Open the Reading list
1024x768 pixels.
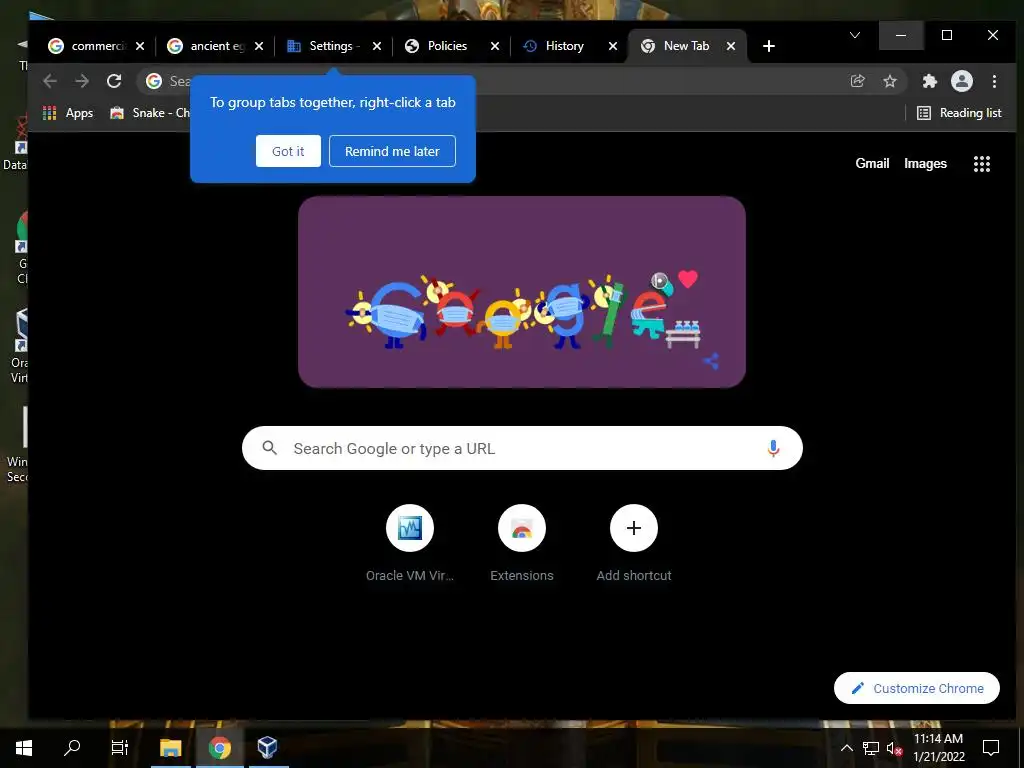[959, 113]
